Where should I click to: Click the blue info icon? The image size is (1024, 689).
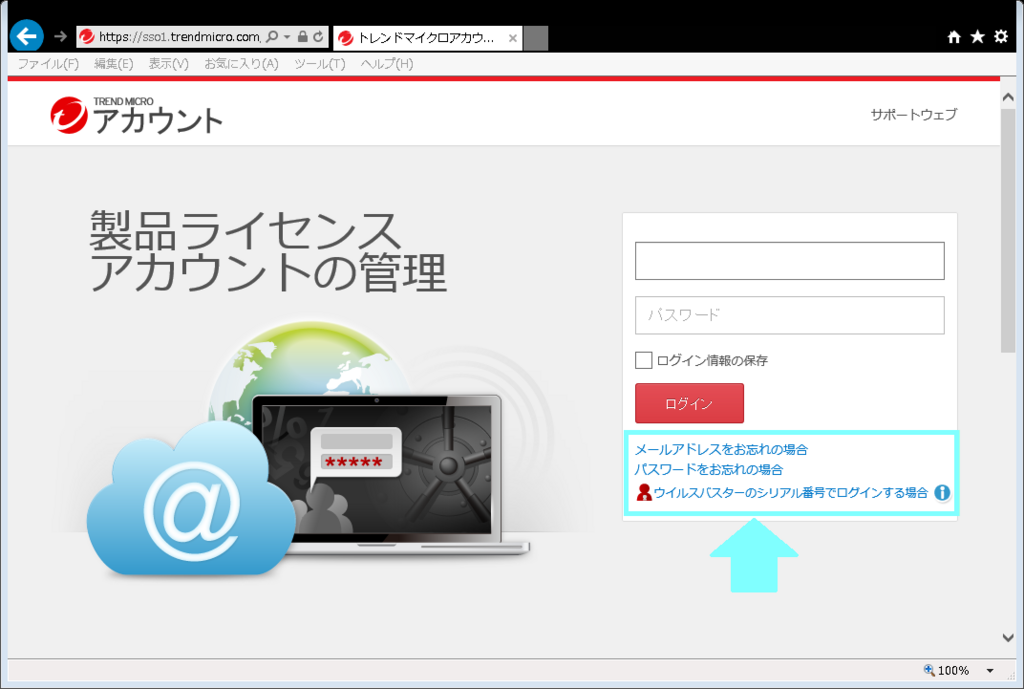click(942, 492)
